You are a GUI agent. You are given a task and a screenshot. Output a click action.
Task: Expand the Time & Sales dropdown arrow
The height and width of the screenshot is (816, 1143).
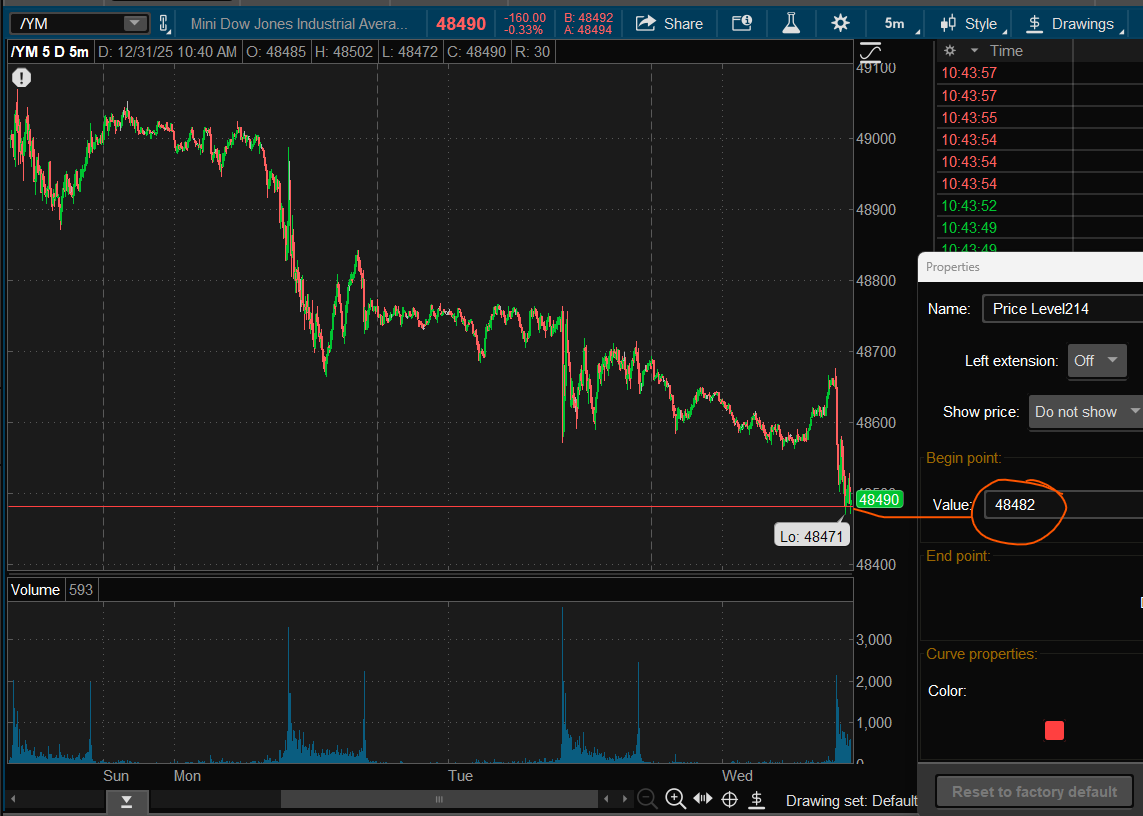(x=974, y=51)
